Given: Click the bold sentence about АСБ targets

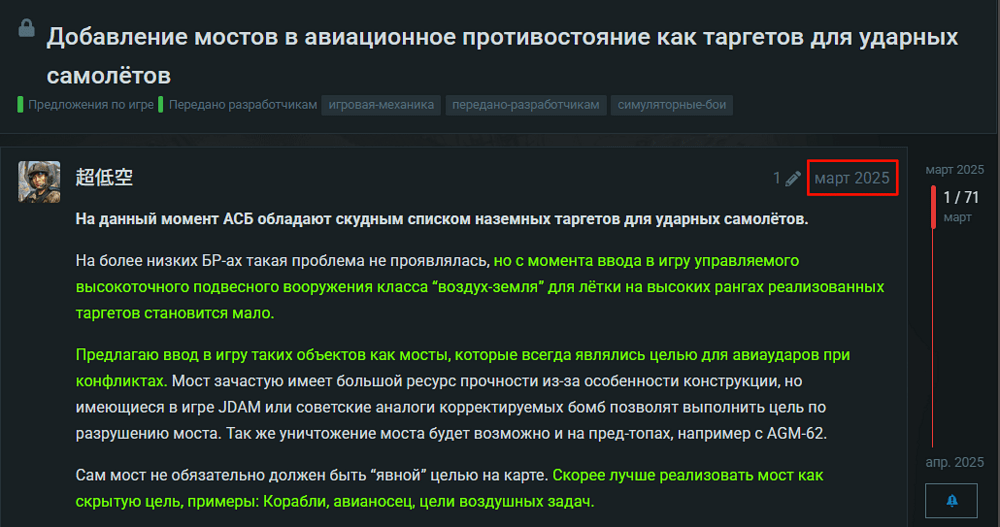Looking at the screenshot, I should coord(441,219).
